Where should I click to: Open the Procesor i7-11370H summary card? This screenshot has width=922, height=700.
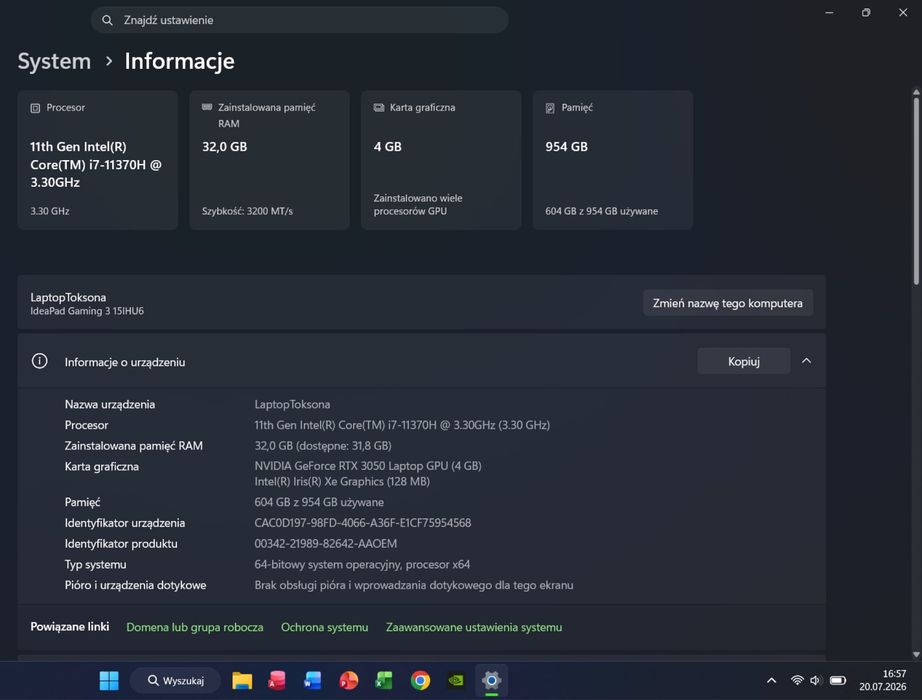[98, 160]
